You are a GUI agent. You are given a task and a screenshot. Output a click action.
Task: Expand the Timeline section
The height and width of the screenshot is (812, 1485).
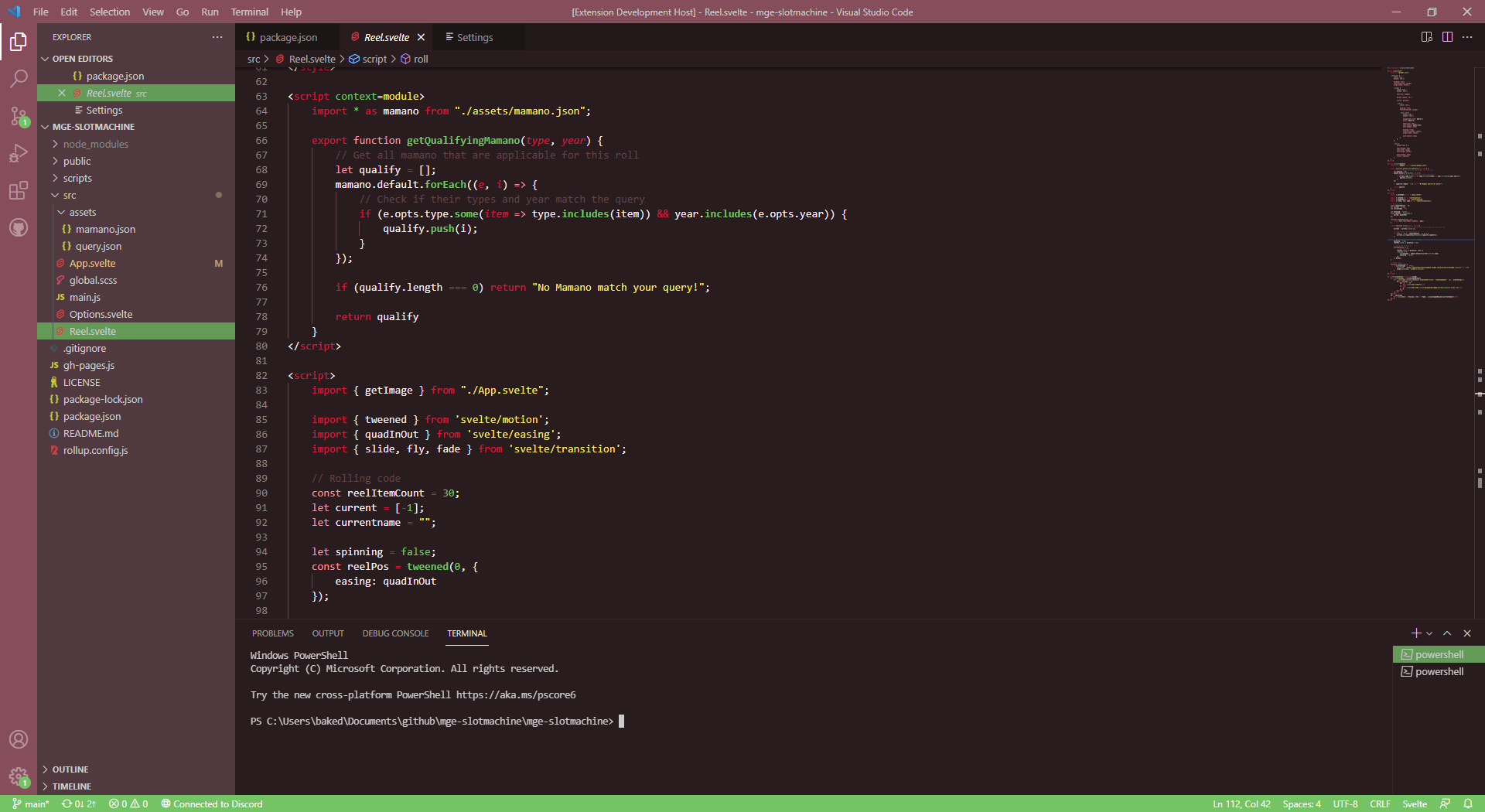pyautogui.click(x=136, y=786)
